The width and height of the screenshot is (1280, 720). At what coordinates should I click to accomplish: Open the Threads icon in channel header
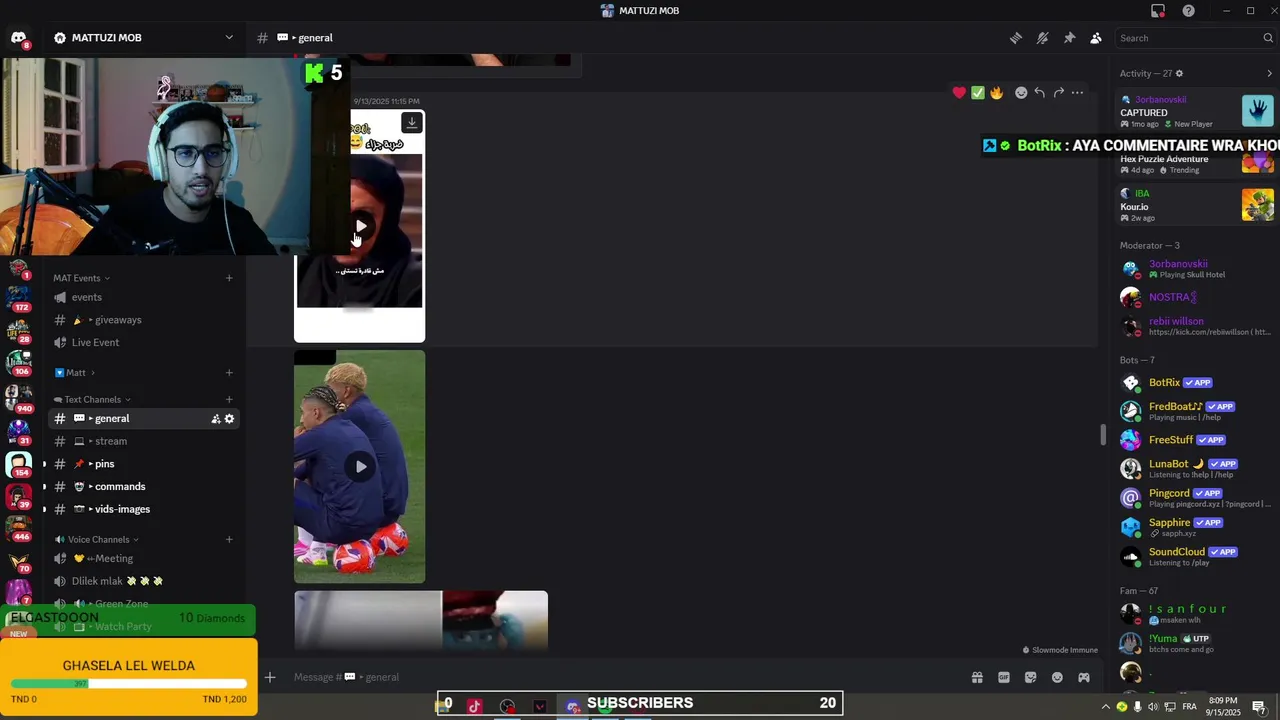click(1016, 38)
